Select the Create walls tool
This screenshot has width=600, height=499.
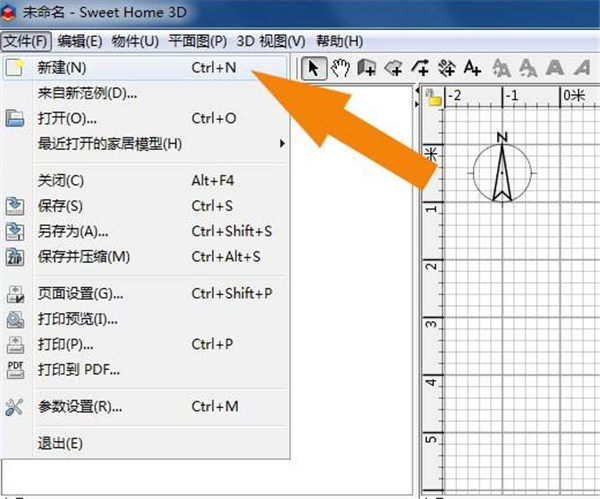click(x=367, y=68)
